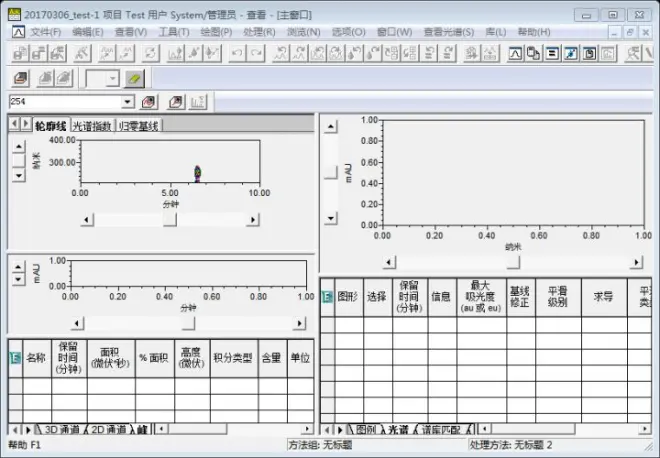Open the processing method window icon with equals sign

click(552, 53)
